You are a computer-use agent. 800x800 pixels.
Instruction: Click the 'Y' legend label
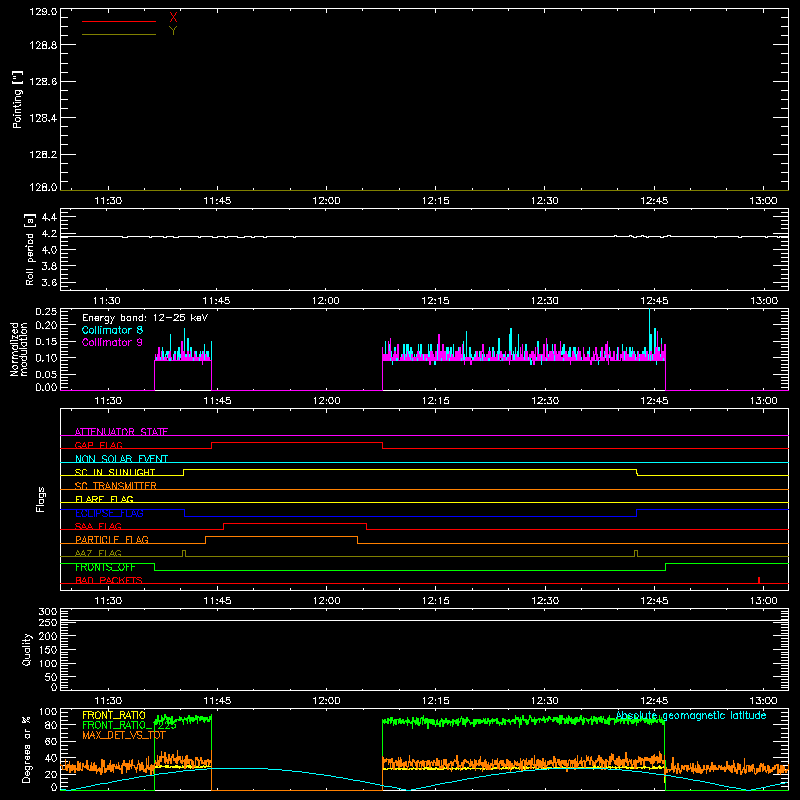tap(173, 31)
